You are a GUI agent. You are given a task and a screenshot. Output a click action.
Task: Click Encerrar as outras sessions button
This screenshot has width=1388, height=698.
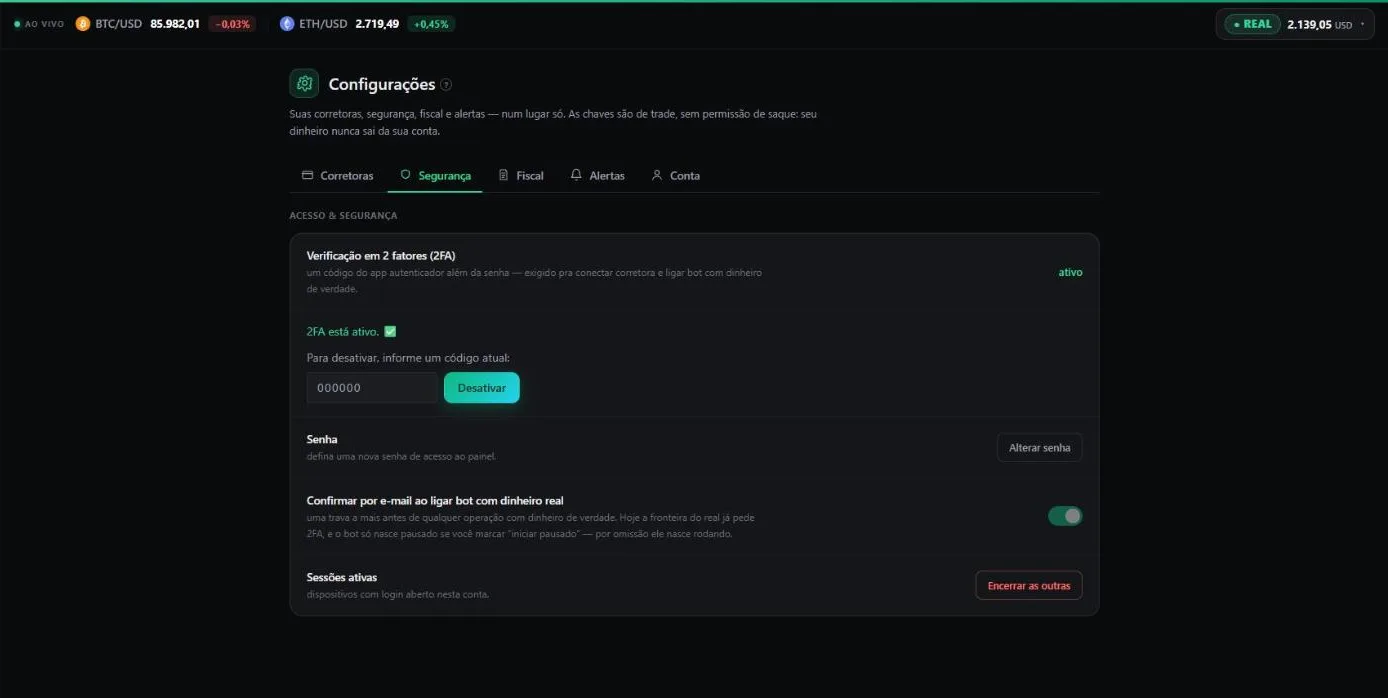coord(1028,585)
